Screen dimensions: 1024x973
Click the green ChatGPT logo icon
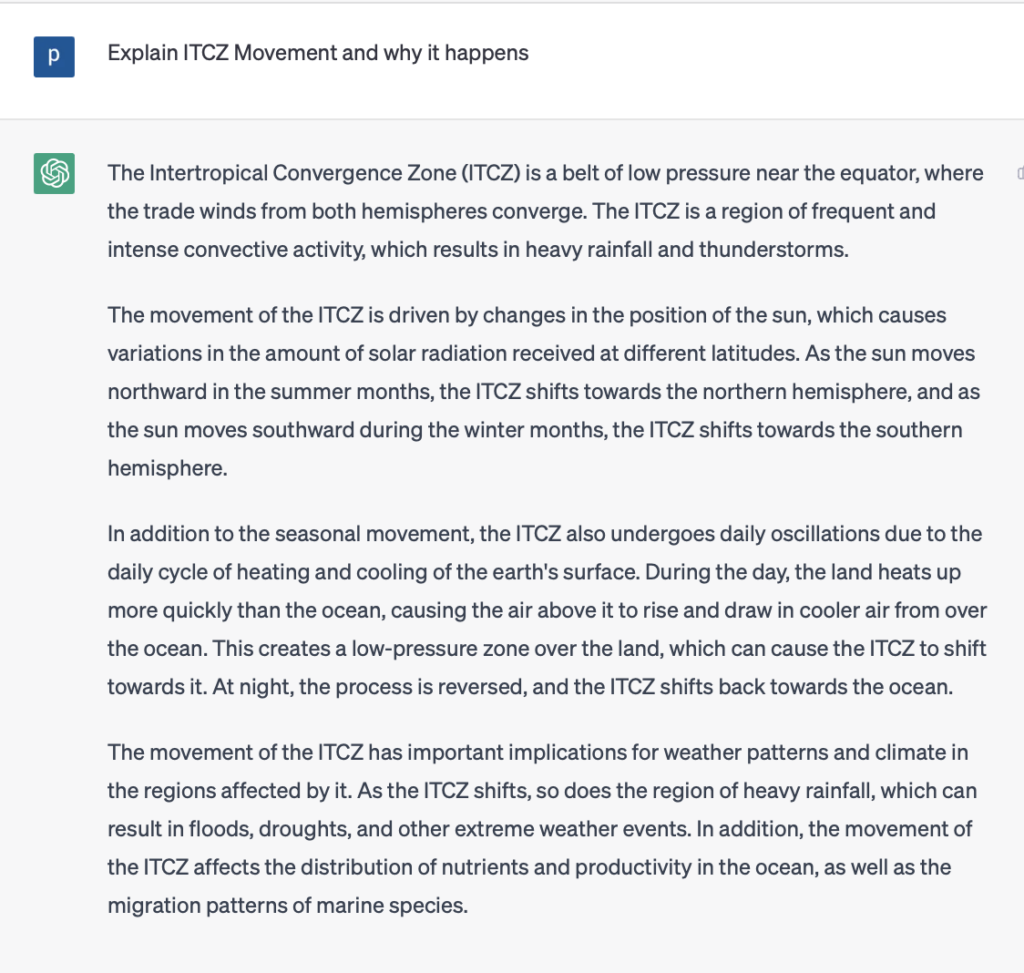pos(54,174)
